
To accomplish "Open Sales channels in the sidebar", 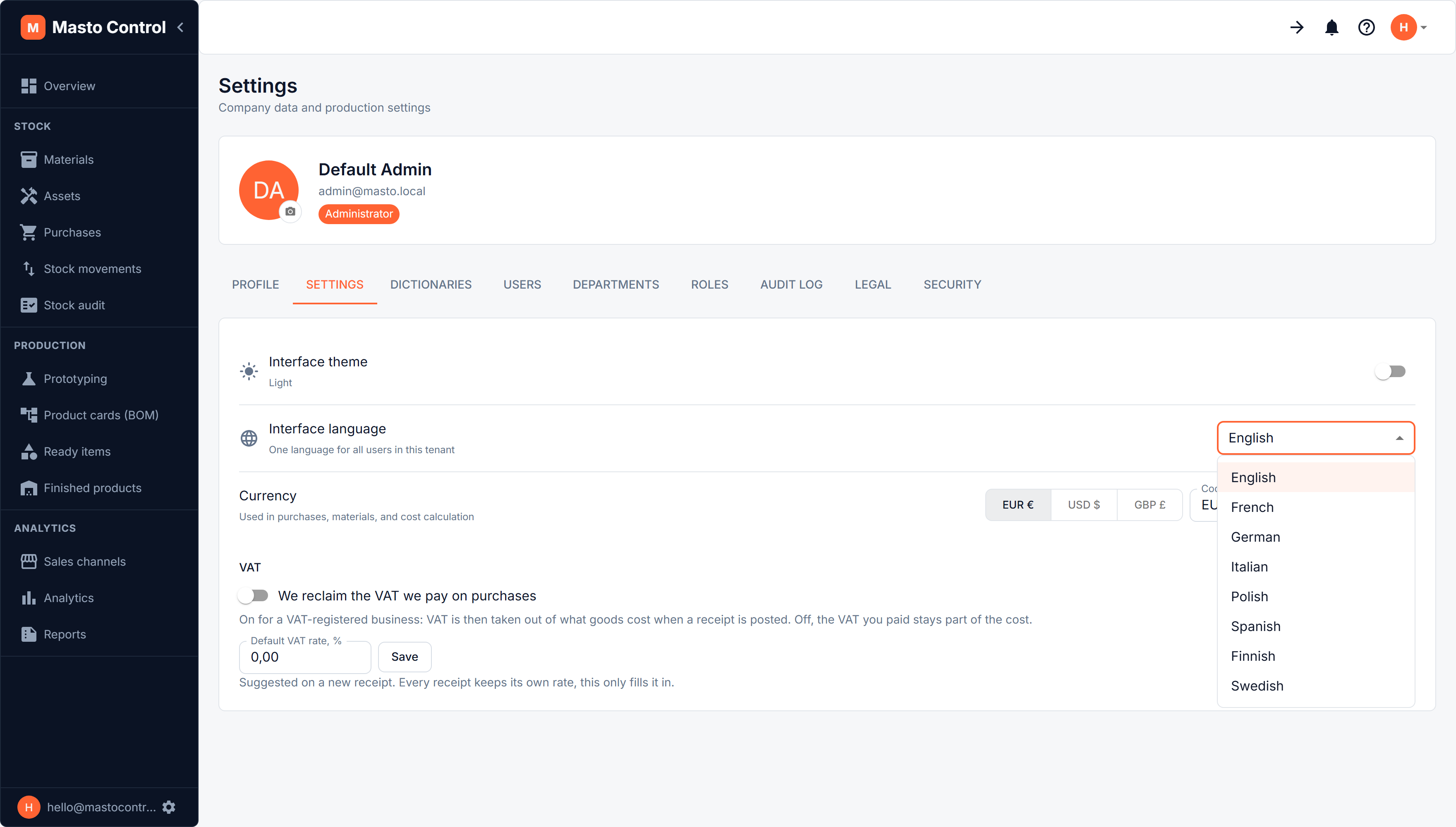I will (99, 562).
